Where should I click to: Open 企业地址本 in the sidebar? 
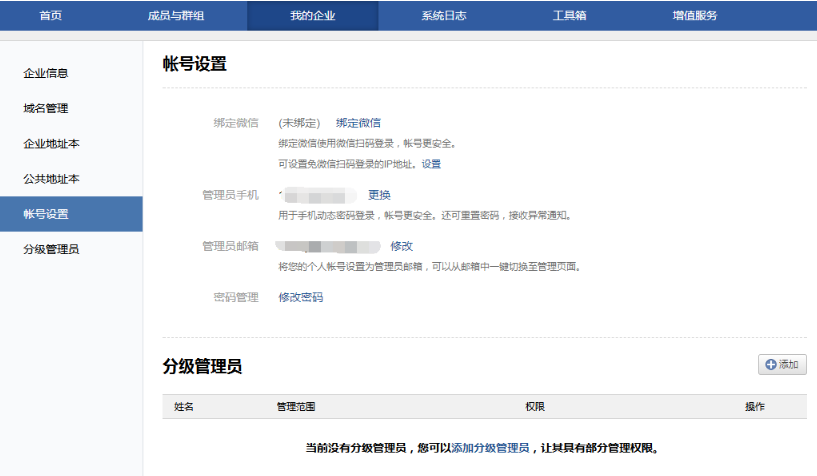[x=52, y=144]
